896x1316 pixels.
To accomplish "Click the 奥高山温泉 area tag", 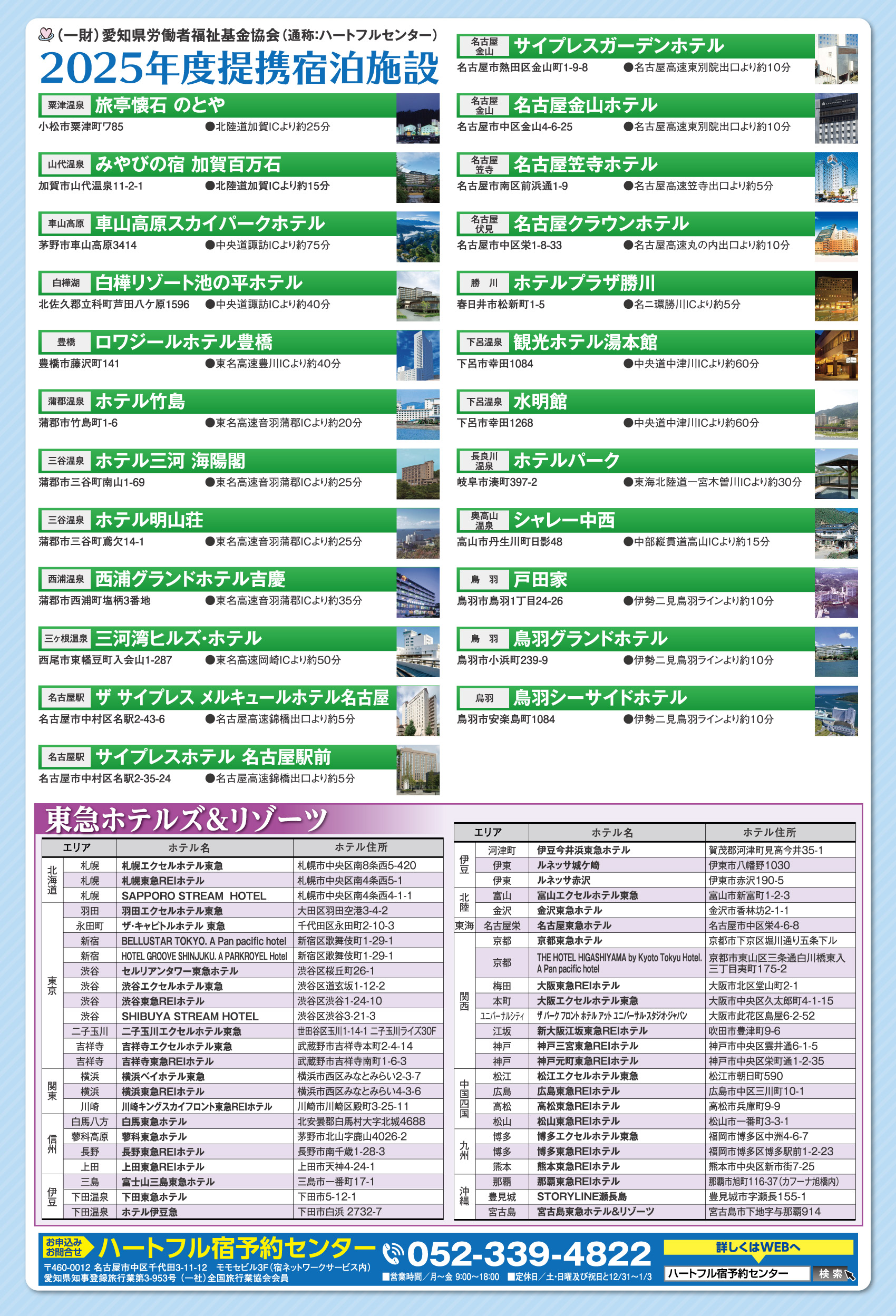I will 484,520.
